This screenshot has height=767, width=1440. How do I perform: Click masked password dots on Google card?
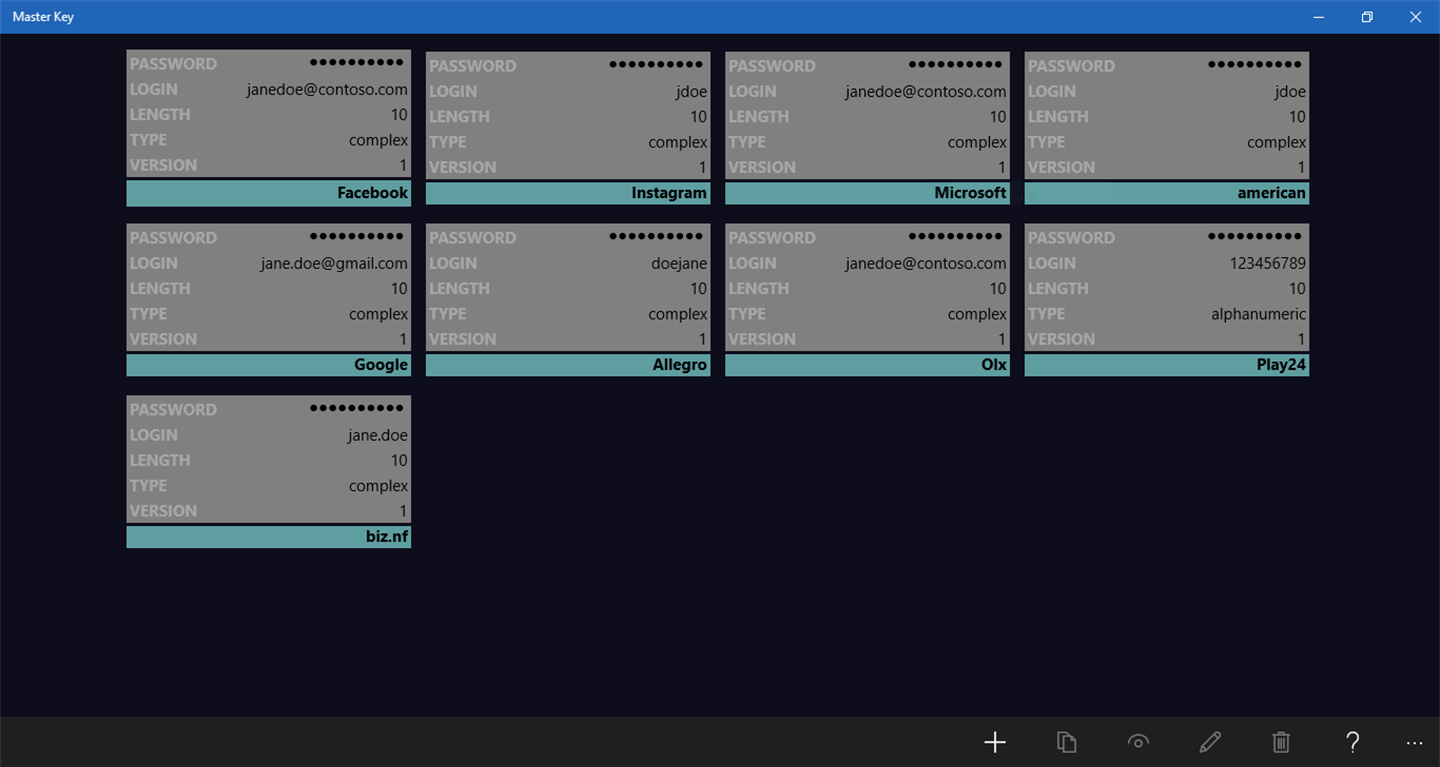pyautogui.click(x=358, y=238)
